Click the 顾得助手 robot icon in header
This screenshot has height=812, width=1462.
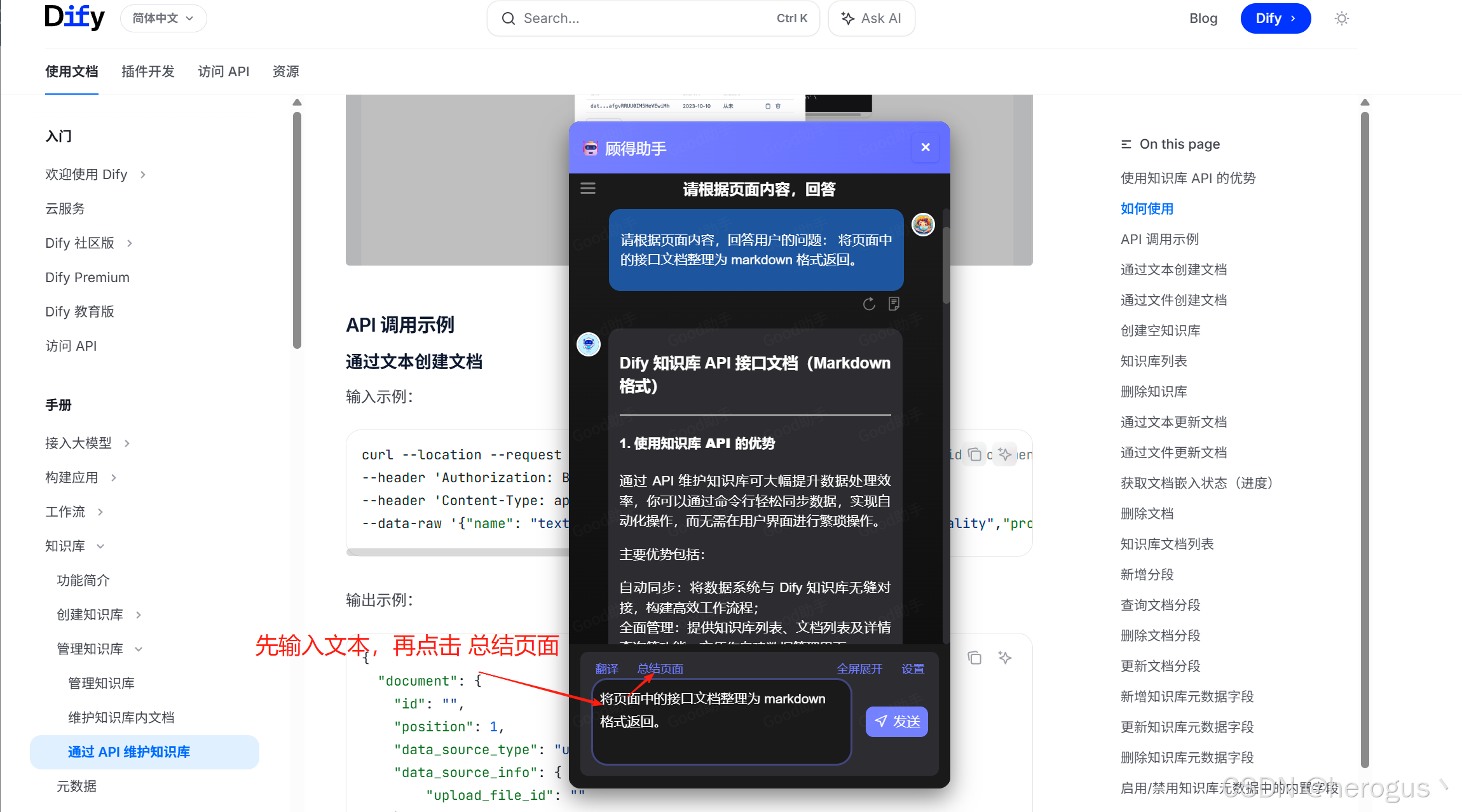click(x=591, y=148)
